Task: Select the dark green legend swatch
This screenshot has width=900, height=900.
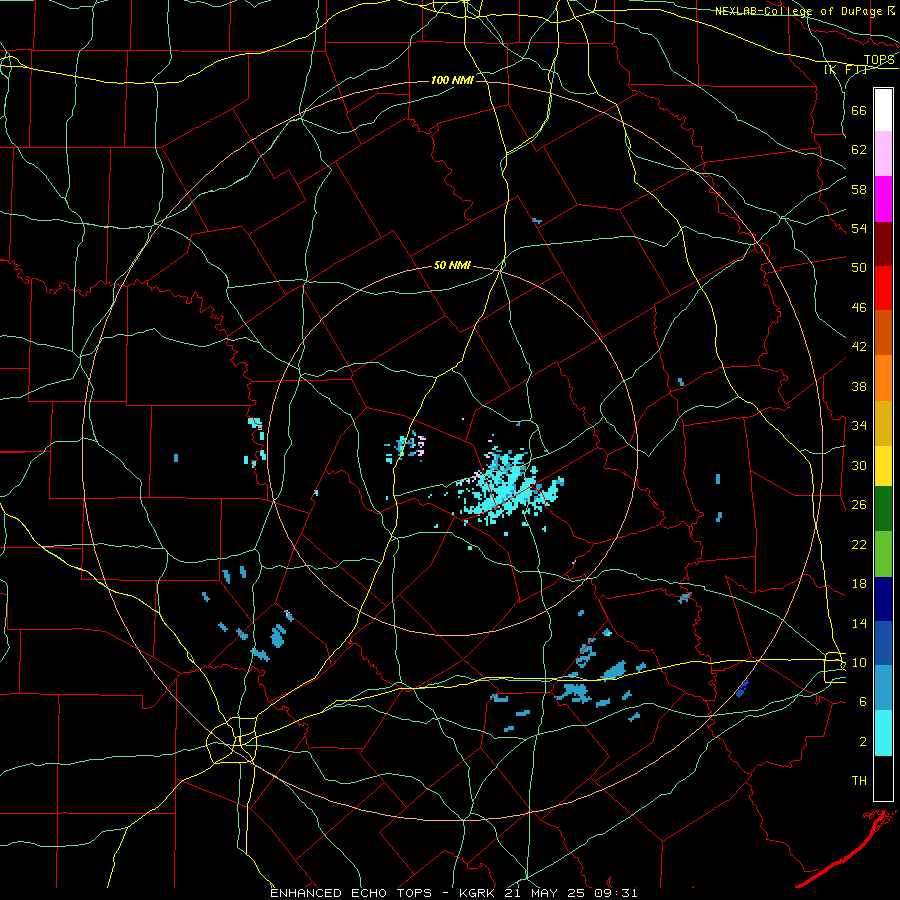Action: pos(883,509)
